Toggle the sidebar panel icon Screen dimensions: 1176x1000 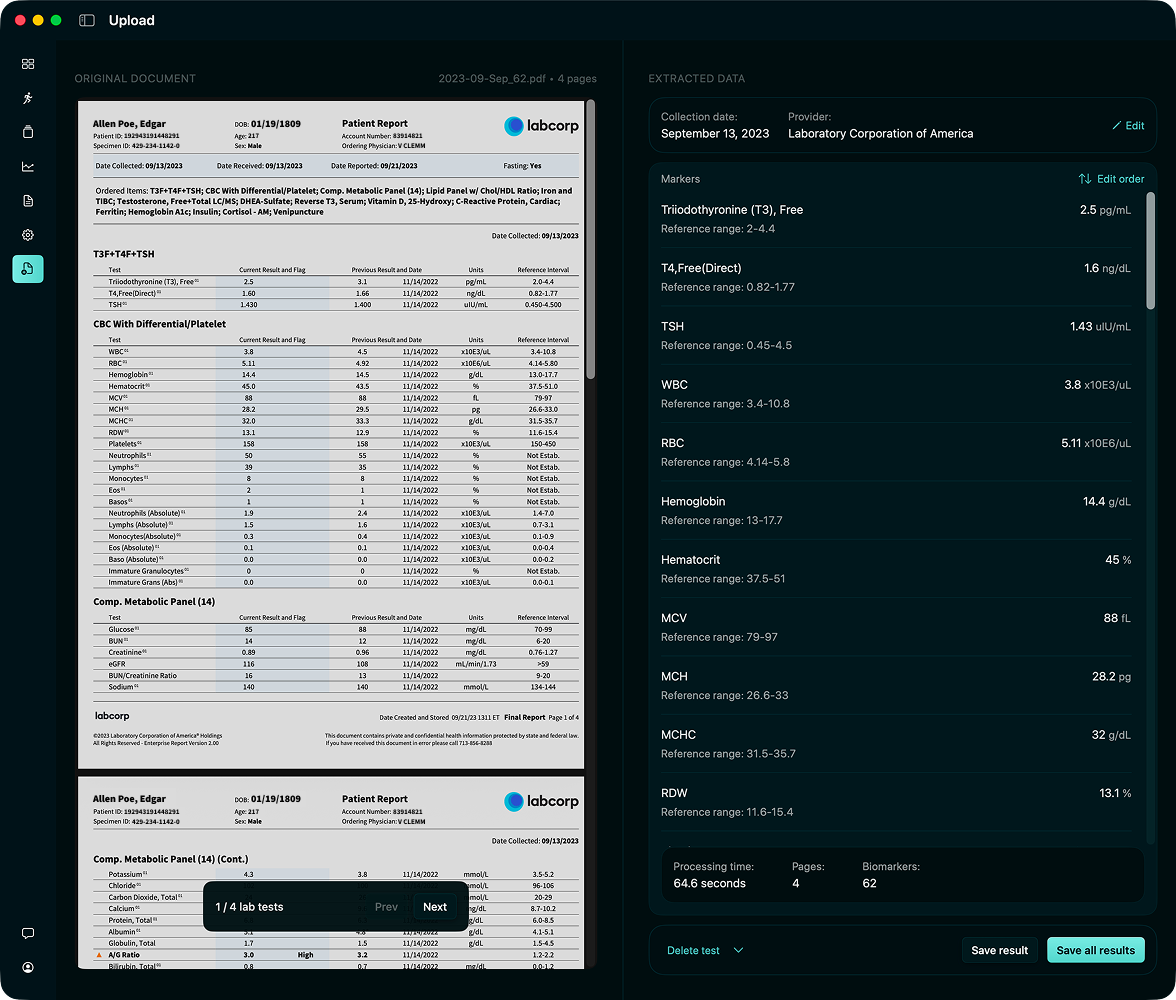[87, 20]
